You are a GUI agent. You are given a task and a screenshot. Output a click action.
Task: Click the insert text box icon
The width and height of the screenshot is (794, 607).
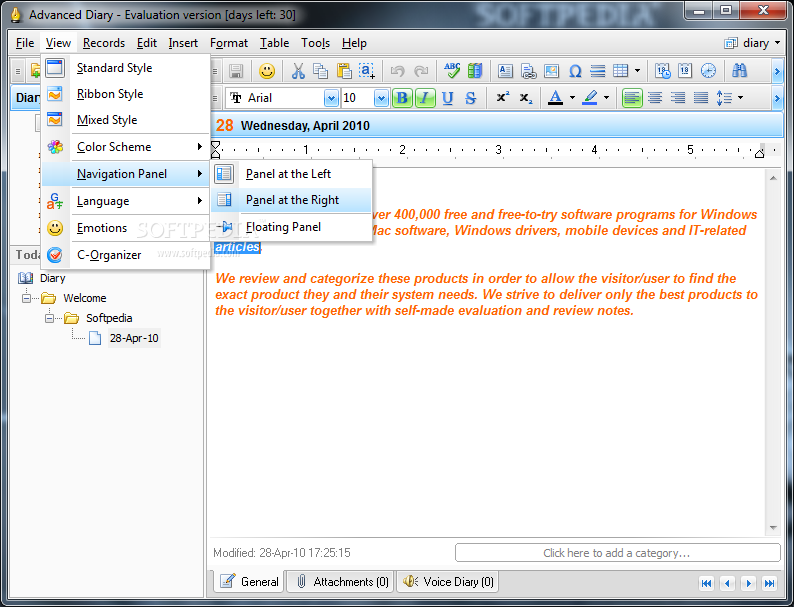coord(505,71)
